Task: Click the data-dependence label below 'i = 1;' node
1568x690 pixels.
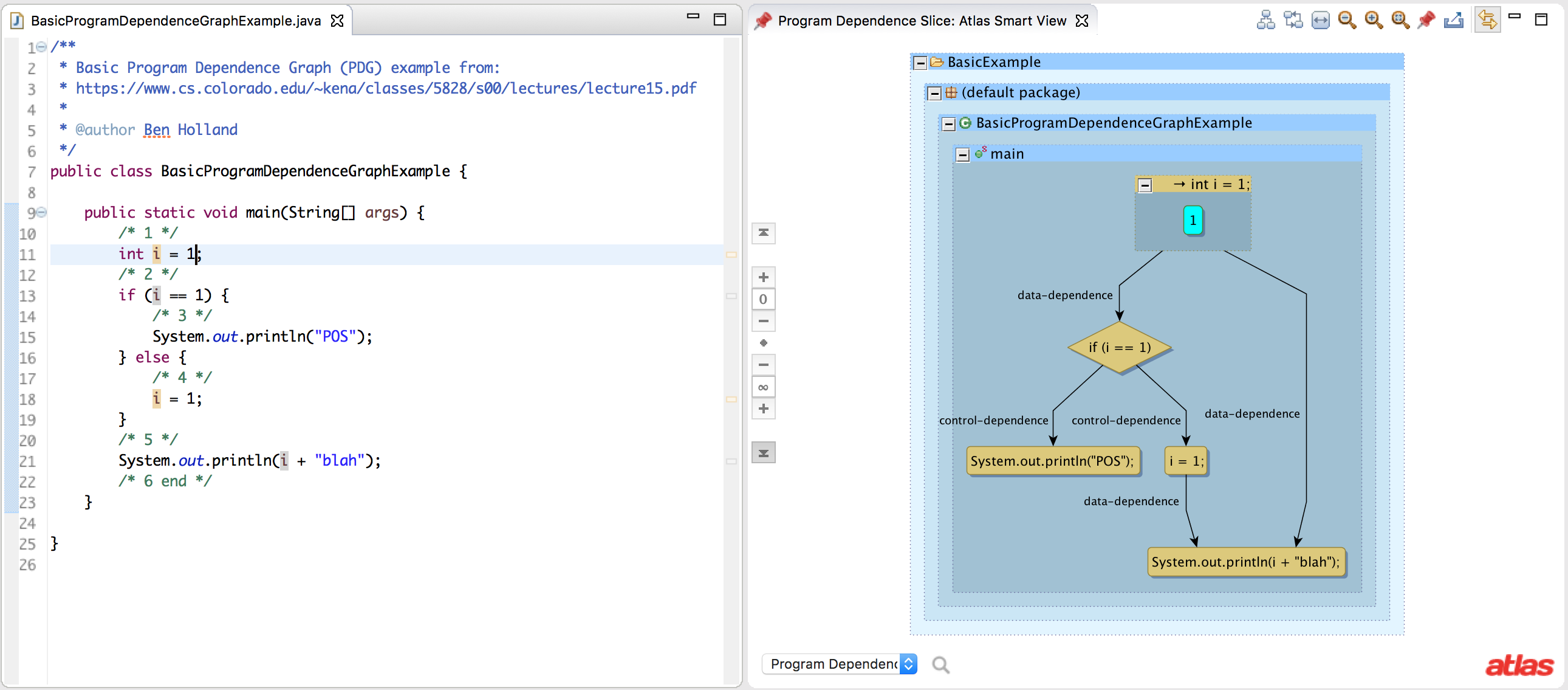Action: 1131,501
